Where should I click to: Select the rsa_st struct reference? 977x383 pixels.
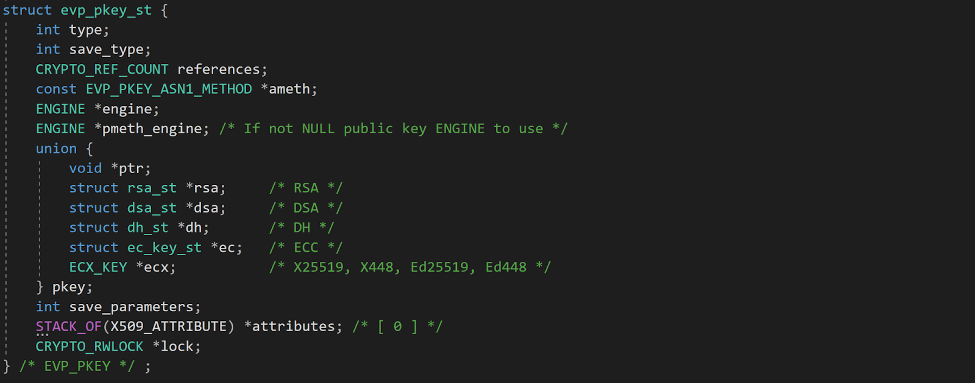point(151,188)
